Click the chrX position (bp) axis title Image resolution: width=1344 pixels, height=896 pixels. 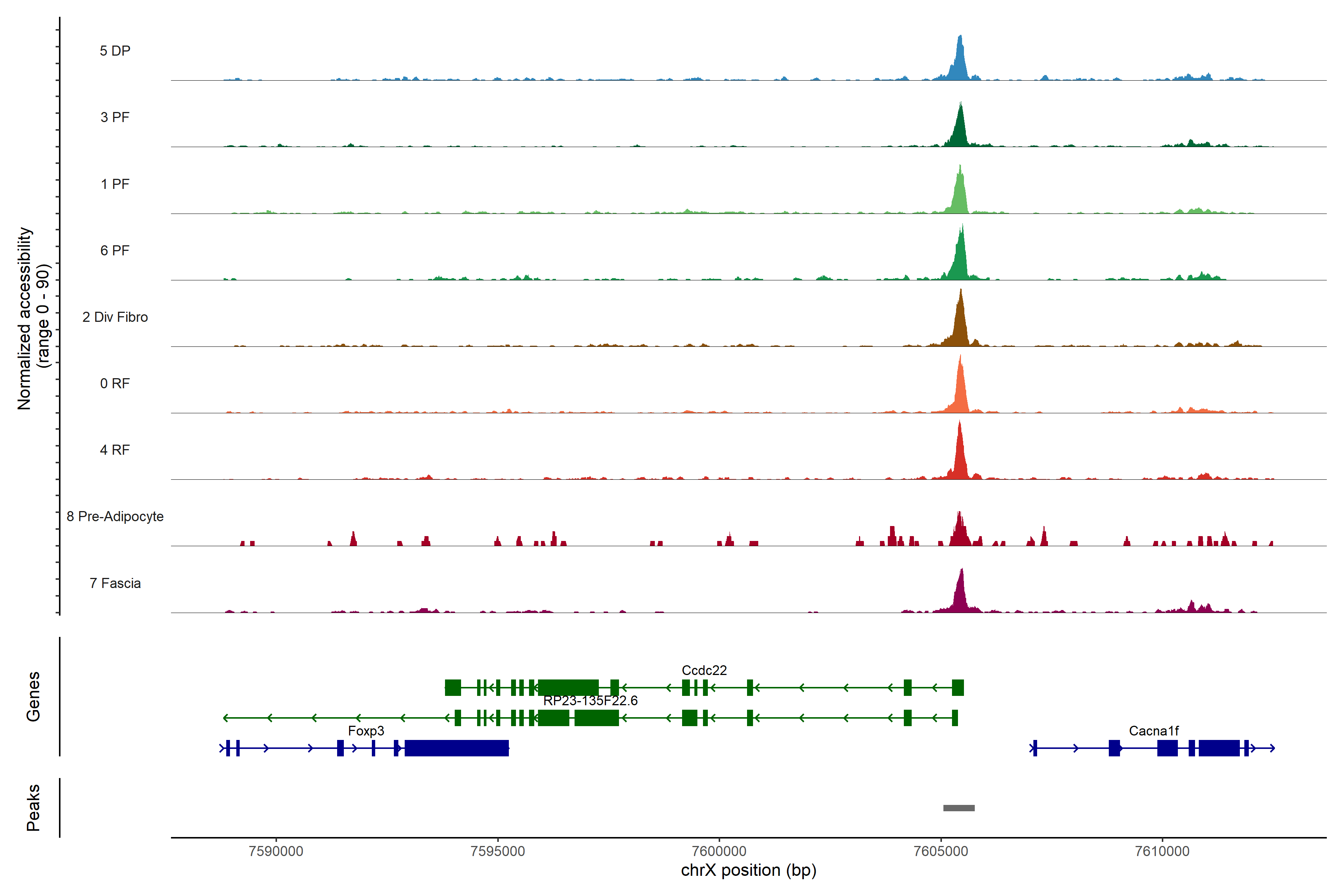tap(749, 870)
